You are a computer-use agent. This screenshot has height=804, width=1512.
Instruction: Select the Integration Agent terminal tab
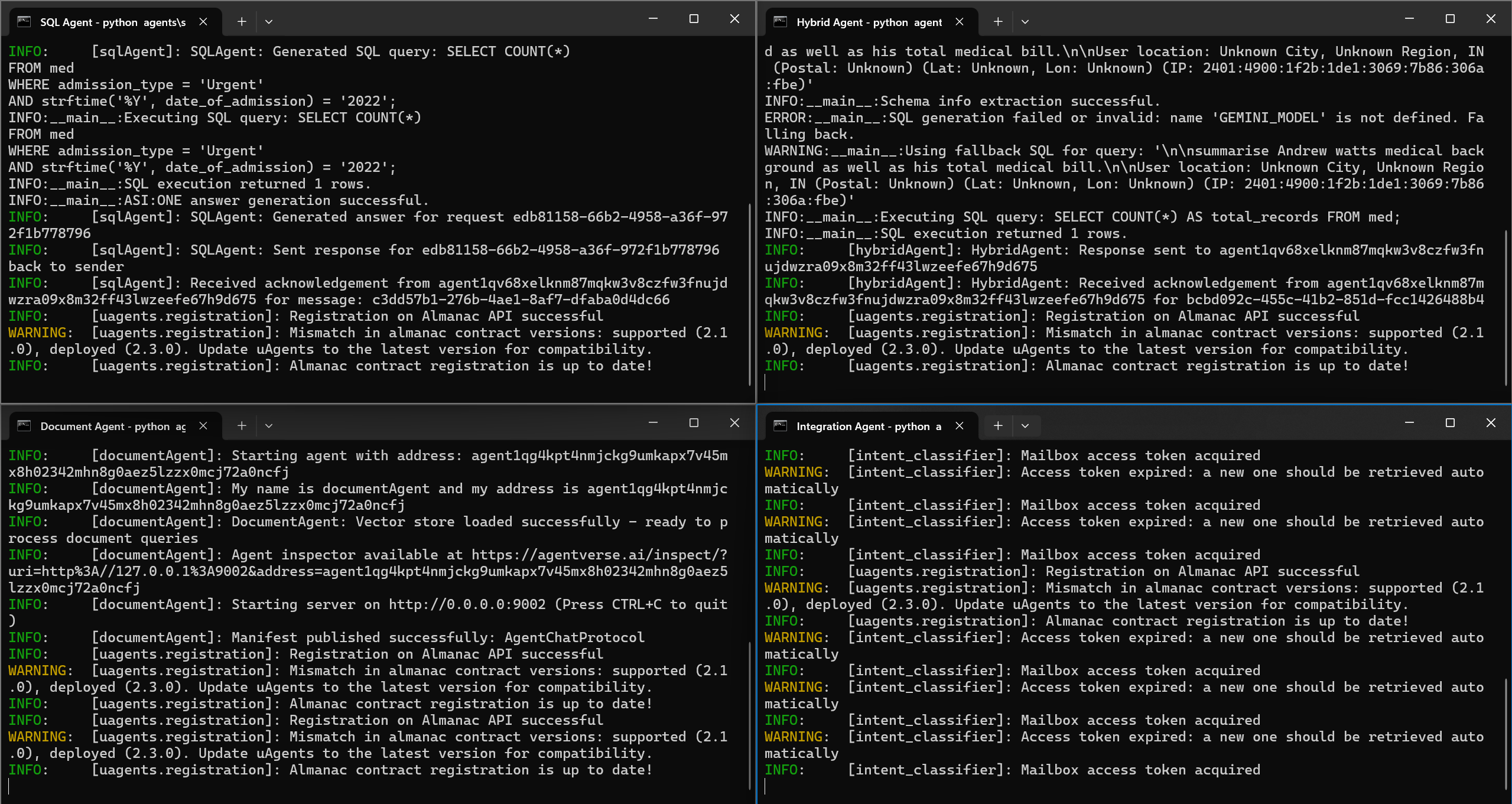pos(869,427)
